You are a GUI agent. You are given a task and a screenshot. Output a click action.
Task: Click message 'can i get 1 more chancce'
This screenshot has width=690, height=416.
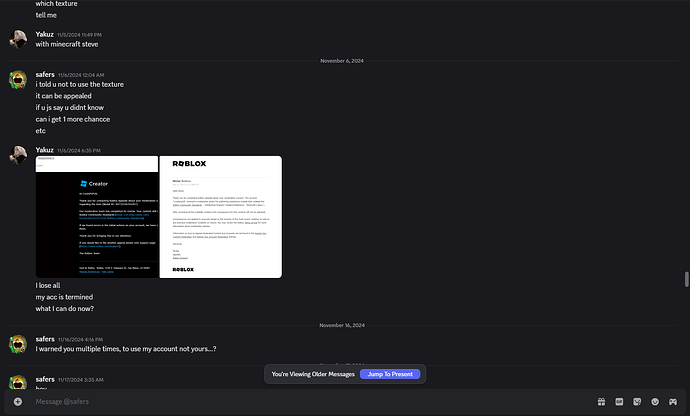click(x=73, y=119)
